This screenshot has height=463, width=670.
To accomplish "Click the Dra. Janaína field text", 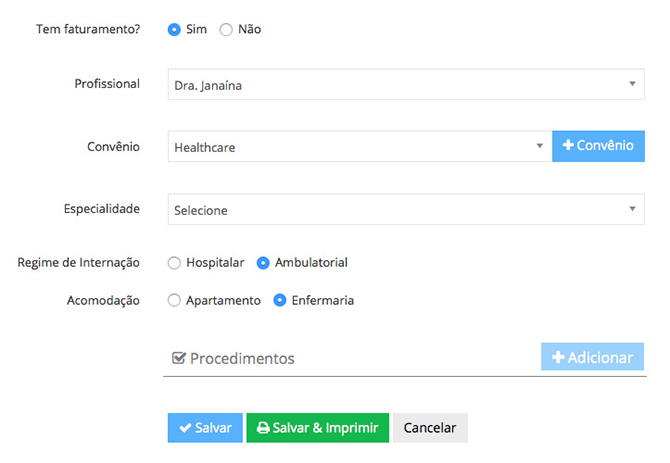I will tap(208, 85).
